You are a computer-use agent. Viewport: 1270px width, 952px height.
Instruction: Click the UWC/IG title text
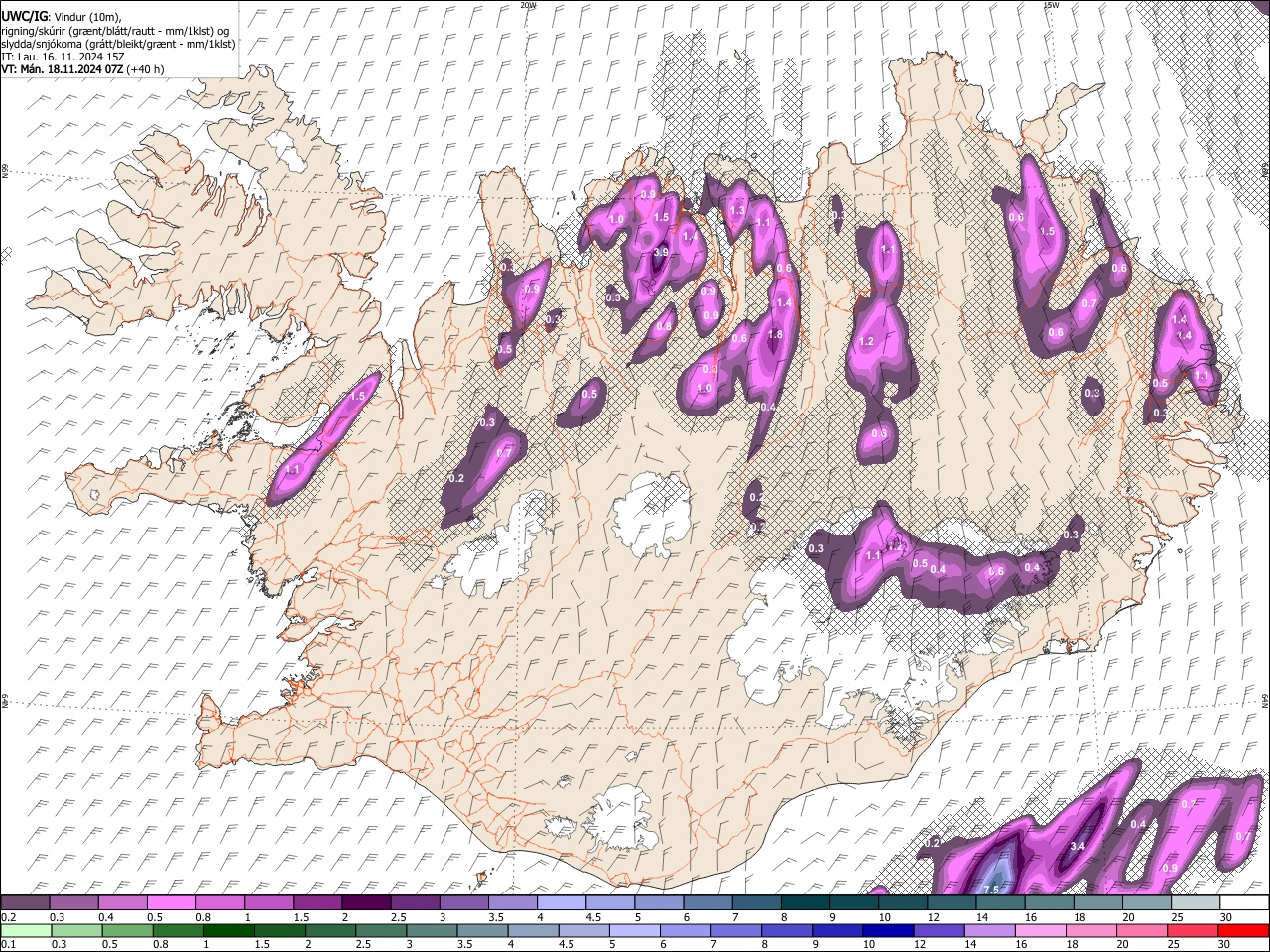(24, 16)
